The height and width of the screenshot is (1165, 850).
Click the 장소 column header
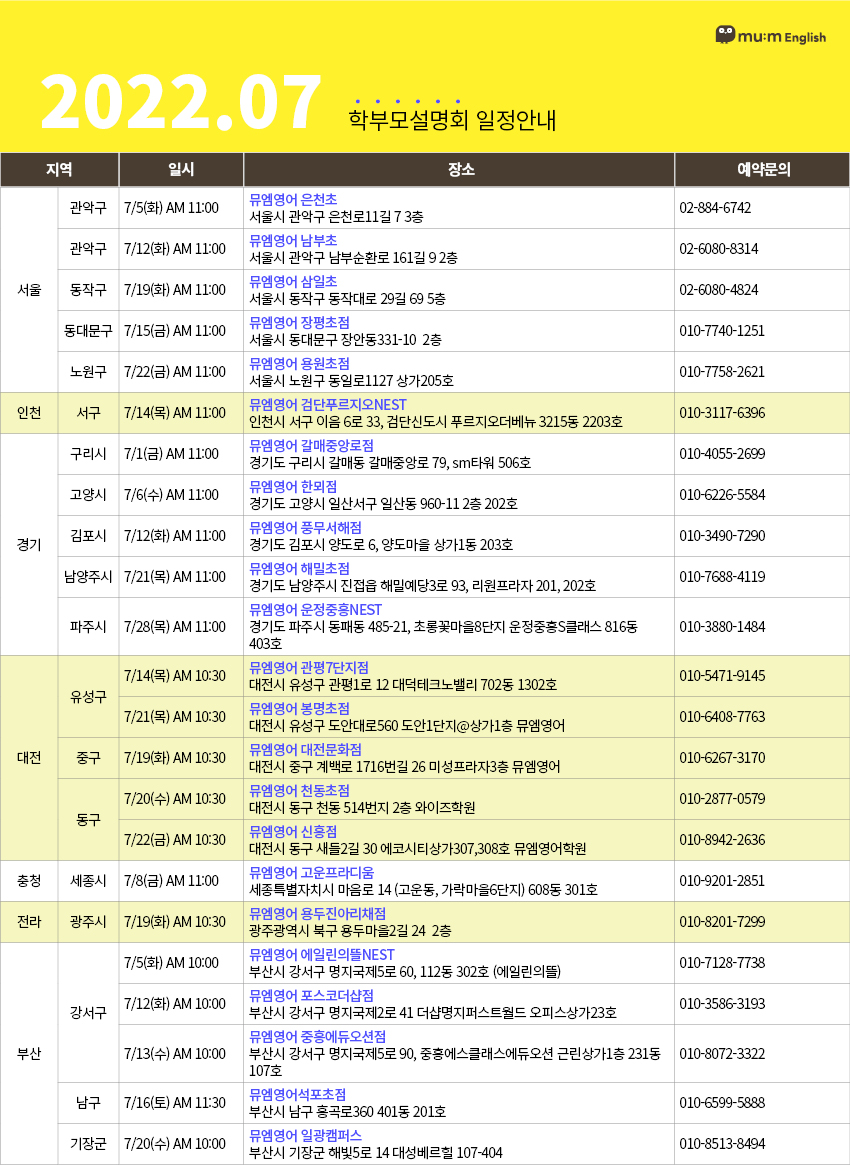pos(459,169)
